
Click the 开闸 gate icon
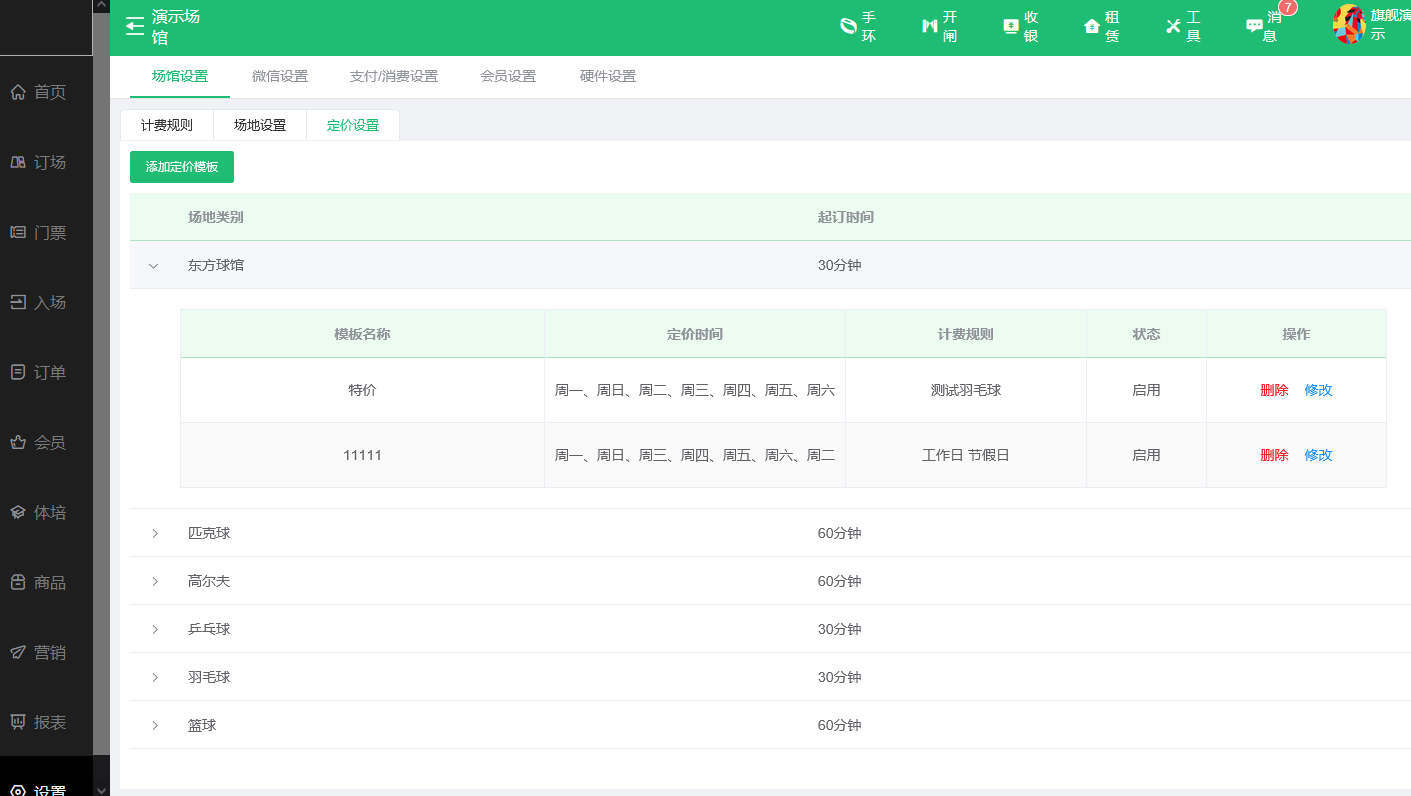(929, 27)
